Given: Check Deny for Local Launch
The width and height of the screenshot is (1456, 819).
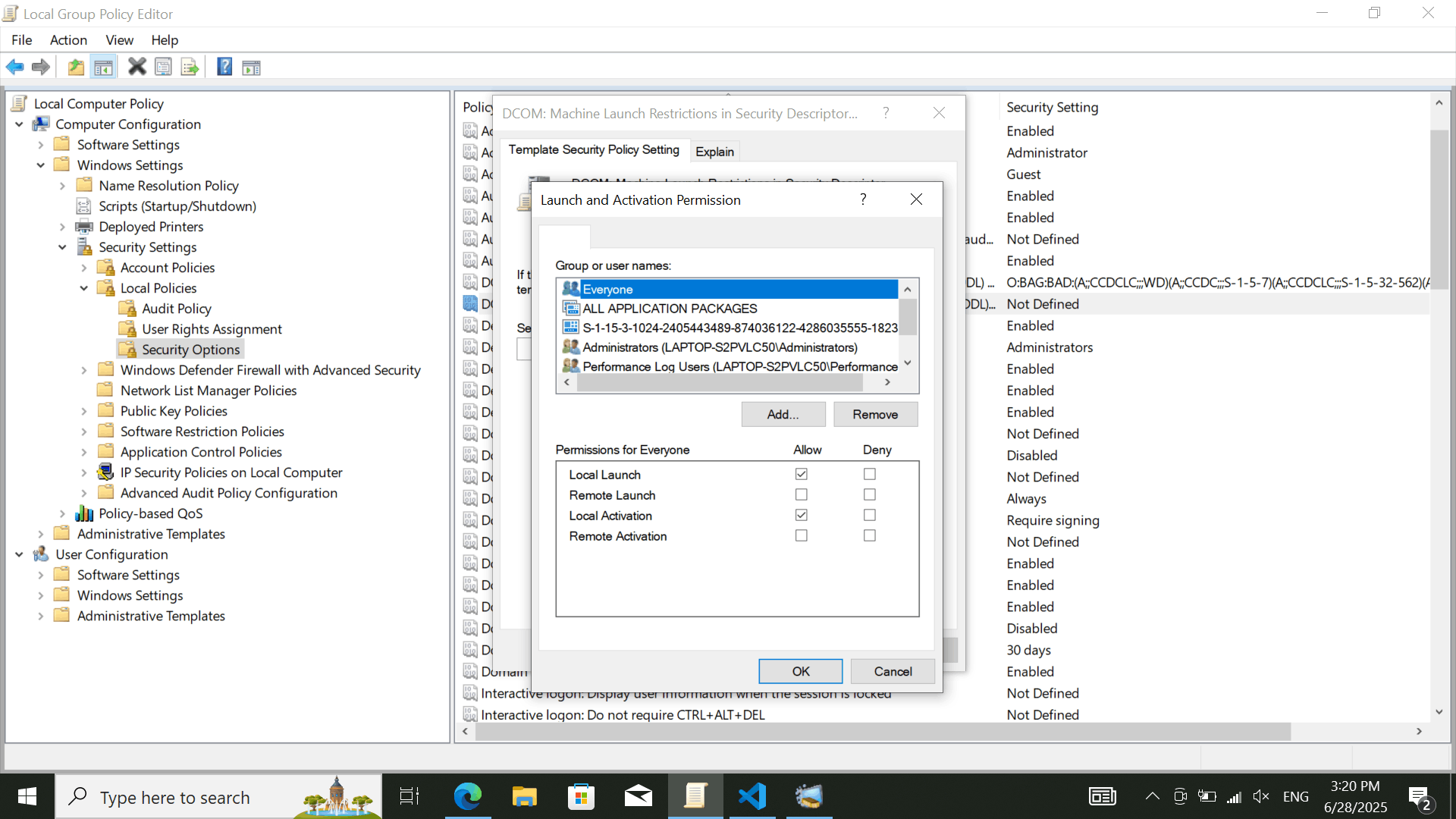Looking at the screenshot, I should pyautogui.click(x=870, y=474).
